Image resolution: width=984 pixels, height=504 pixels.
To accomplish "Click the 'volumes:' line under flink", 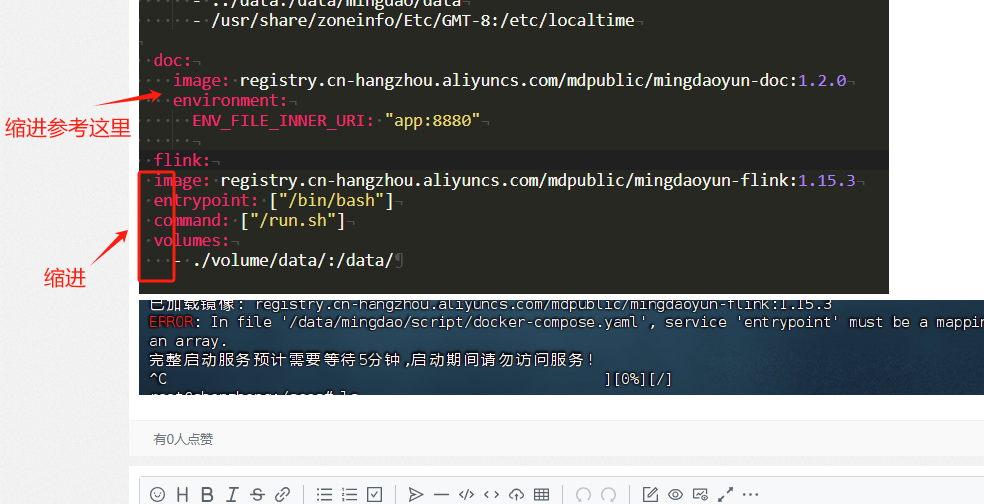I will (191, 240).
